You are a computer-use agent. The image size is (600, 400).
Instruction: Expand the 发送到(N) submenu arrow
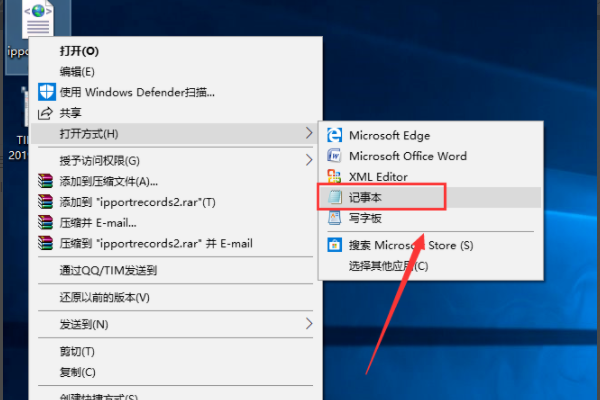pyautogui.click(x=309, y=324)
